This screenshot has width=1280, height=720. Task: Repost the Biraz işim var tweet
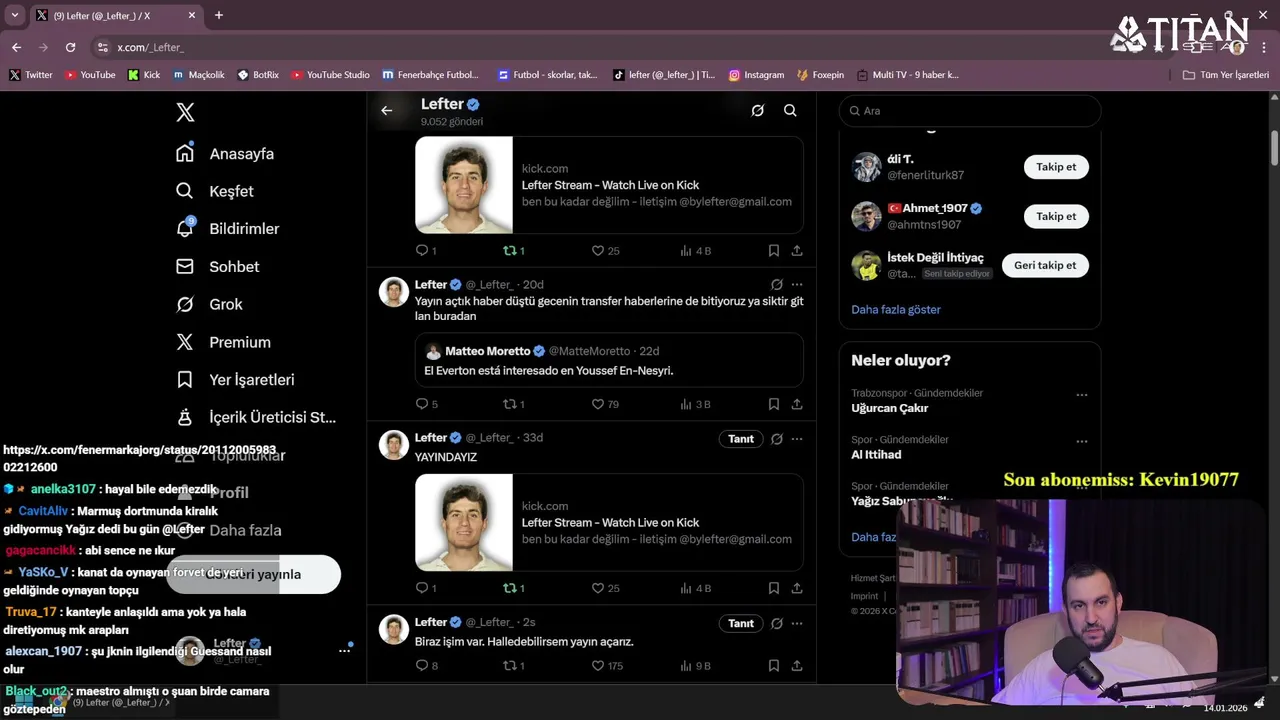(513, 666)
